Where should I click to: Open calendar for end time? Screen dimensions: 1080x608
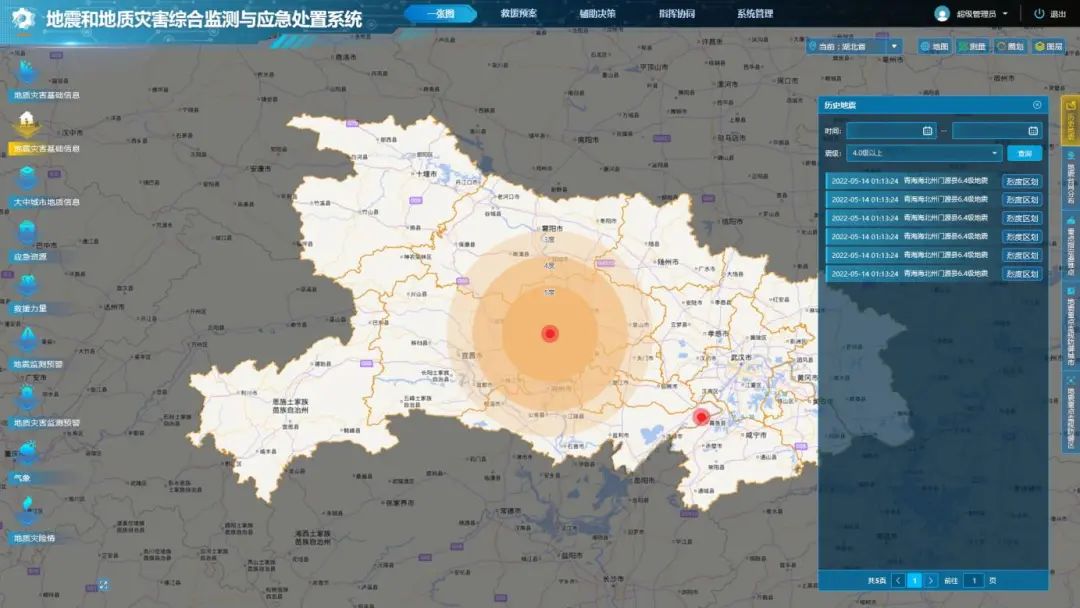pos(1032,131)
